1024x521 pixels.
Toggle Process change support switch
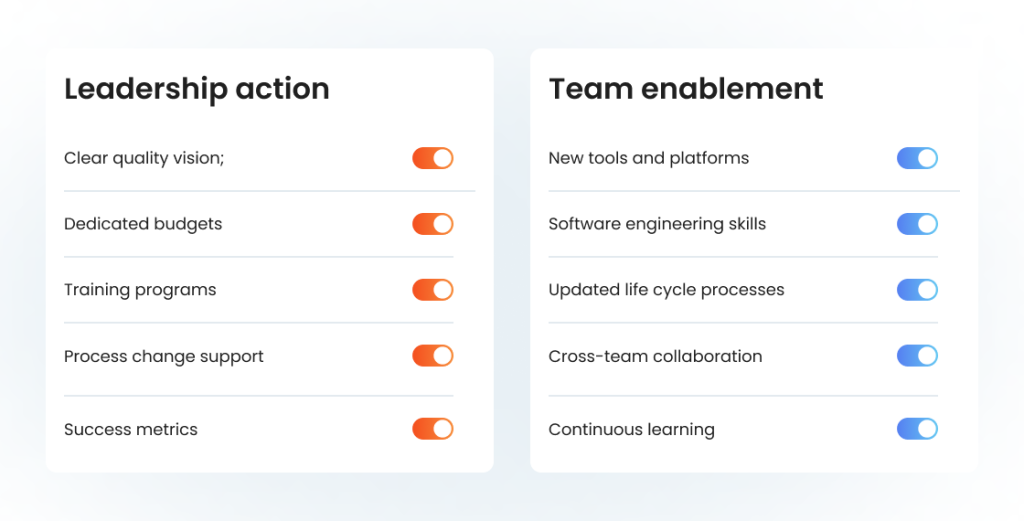(x=432, y=356)
